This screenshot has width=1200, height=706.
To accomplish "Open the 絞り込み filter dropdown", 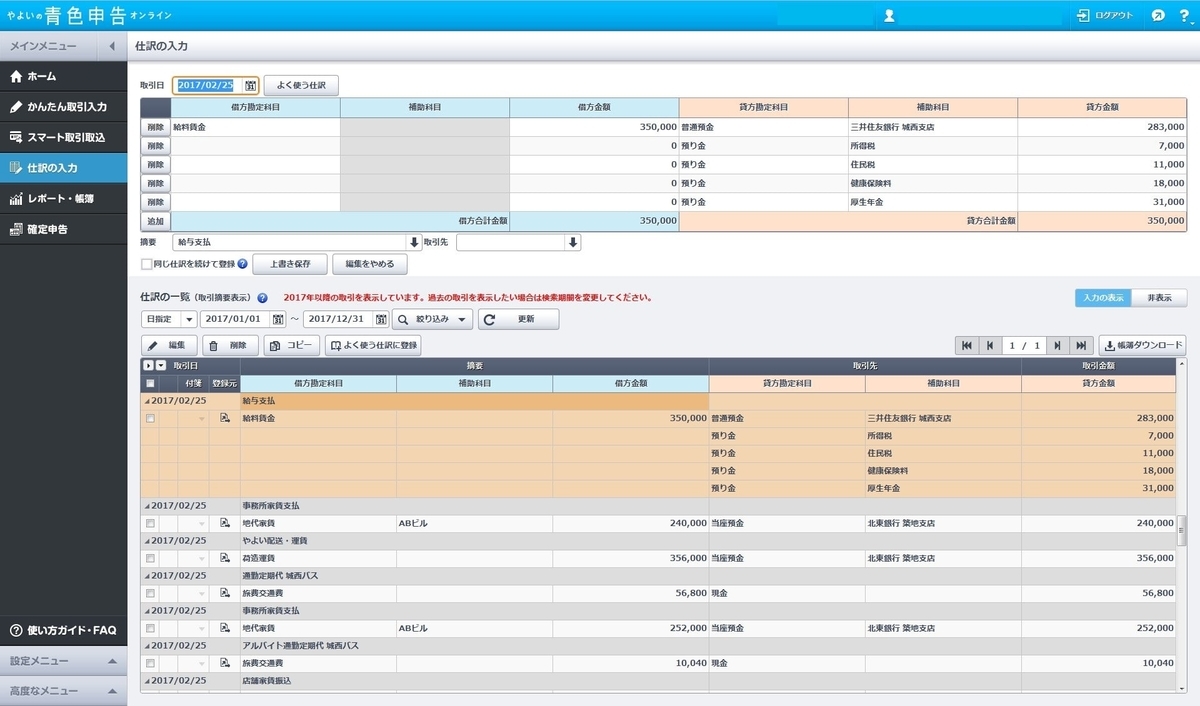I will point(432,319).
